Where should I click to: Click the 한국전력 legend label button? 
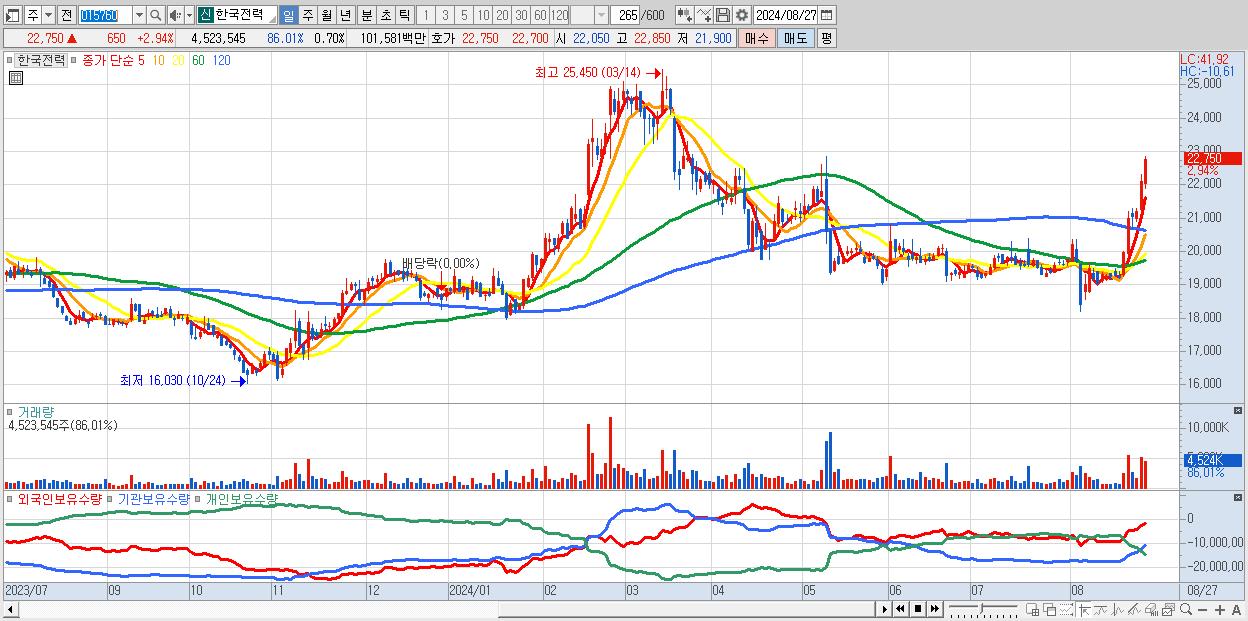[41, 60]
